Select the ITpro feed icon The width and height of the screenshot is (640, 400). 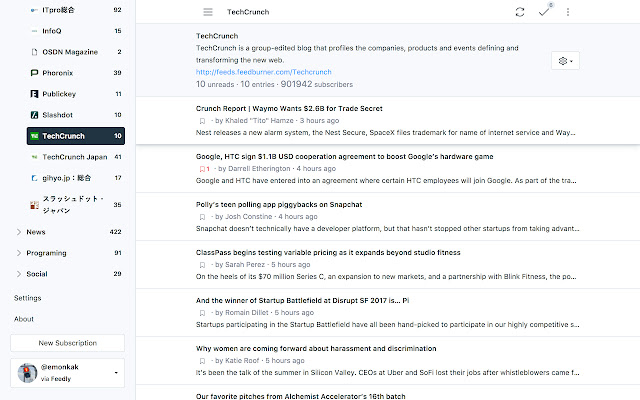(x=34, y=10)
